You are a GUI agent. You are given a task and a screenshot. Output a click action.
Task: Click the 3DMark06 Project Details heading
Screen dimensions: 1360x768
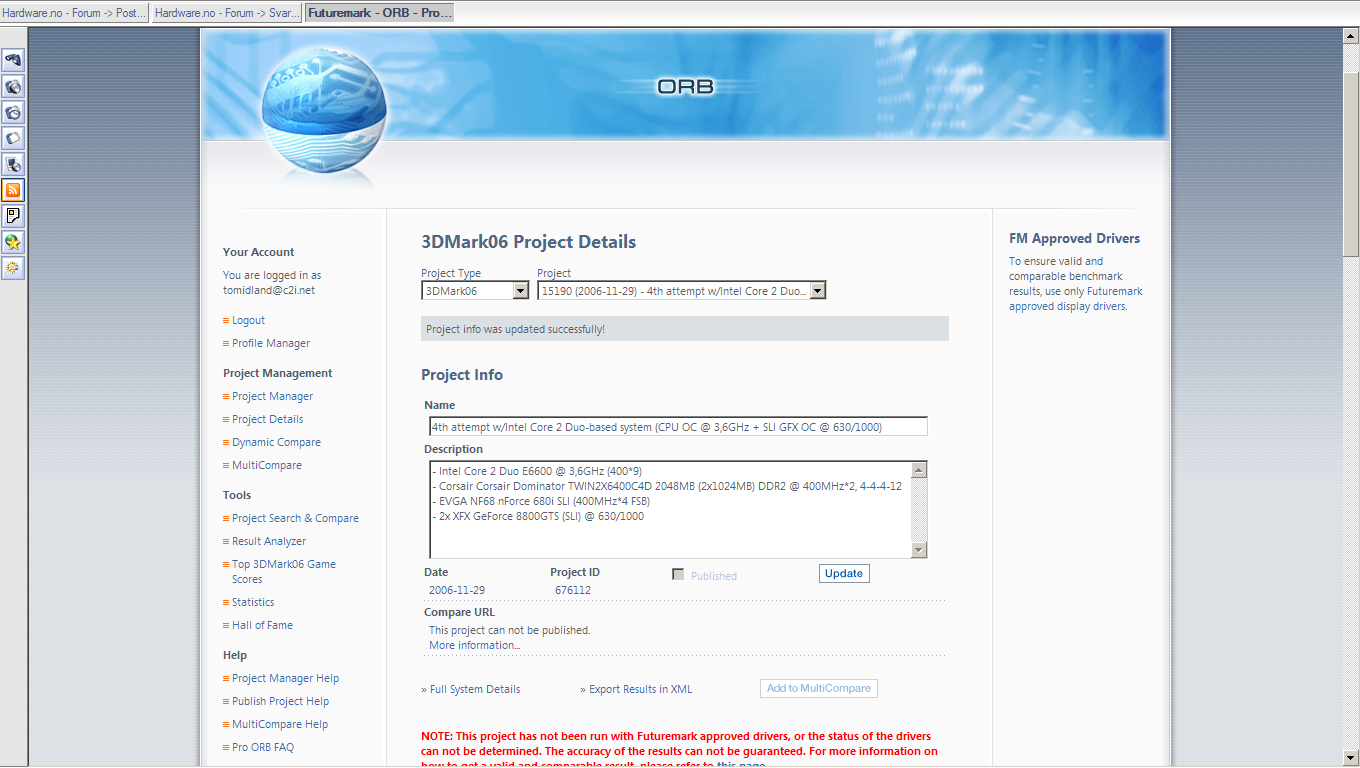pos(528,242)
